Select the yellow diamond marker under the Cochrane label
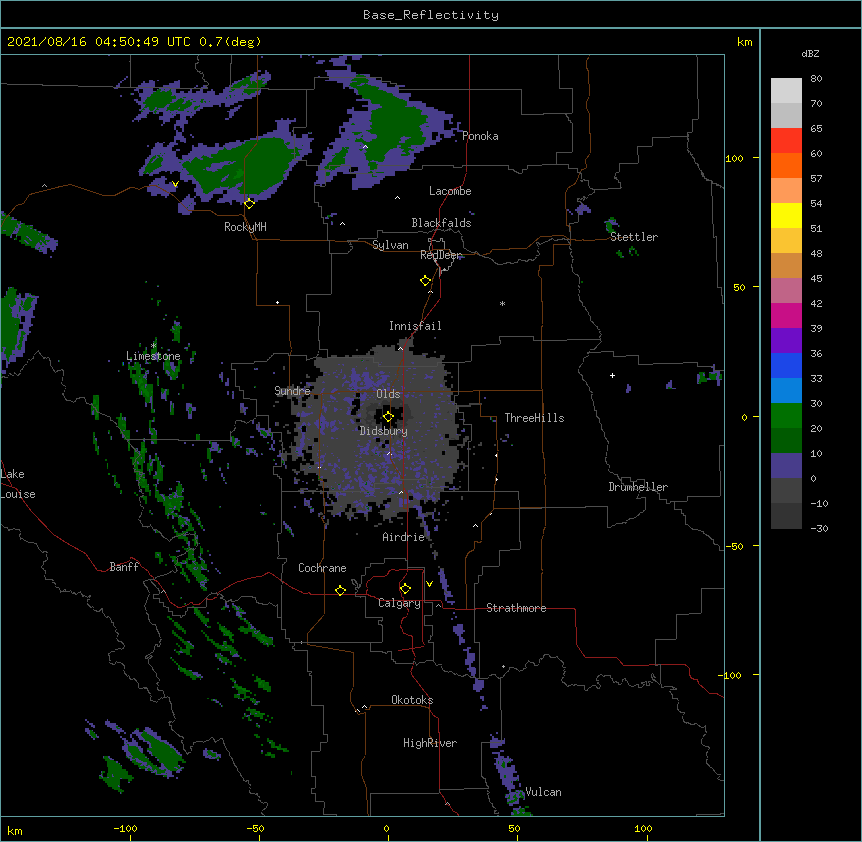 click(x=340, y=590)
